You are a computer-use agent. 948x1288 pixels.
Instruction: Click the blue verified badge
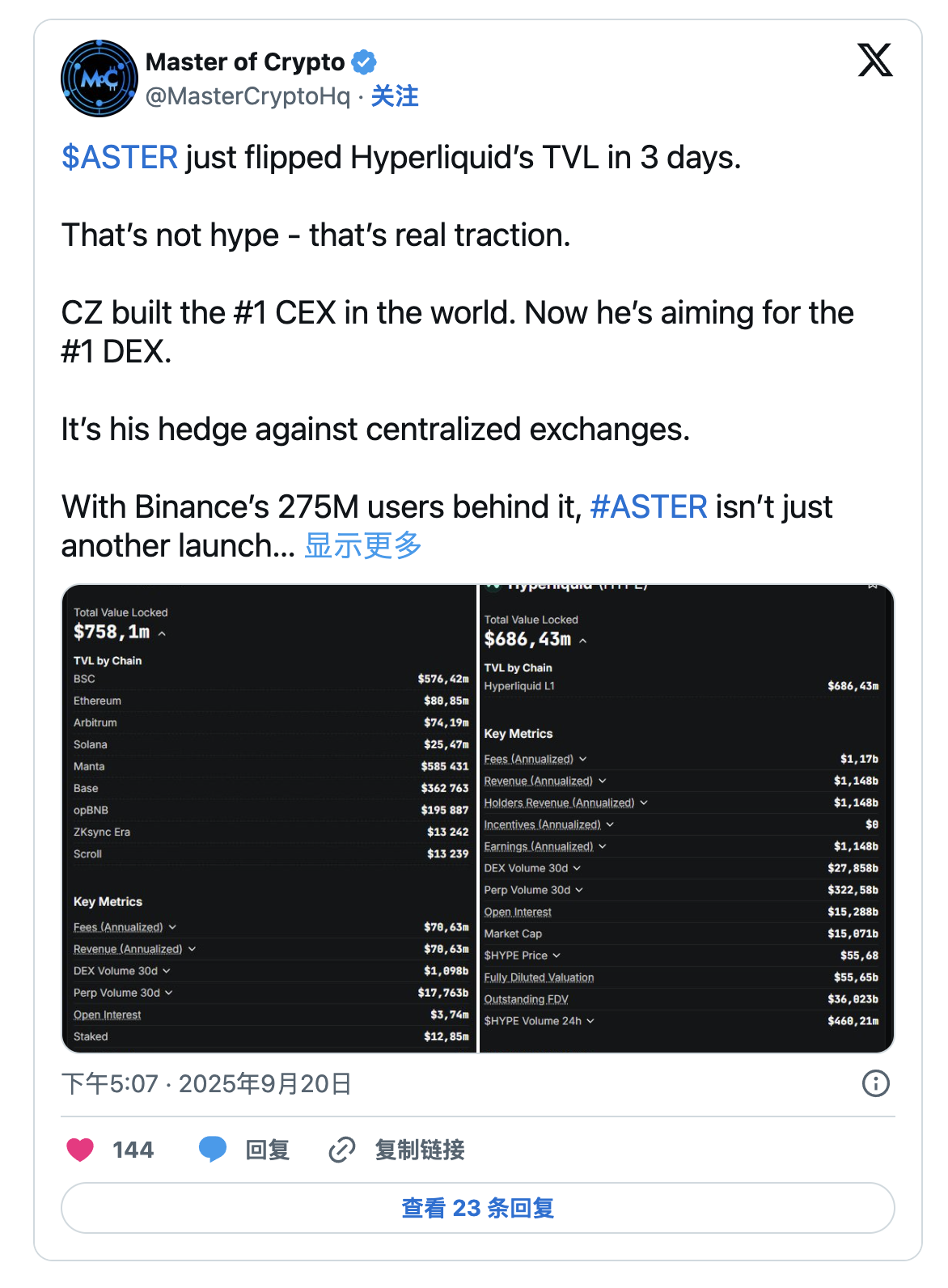tap(364, 61)
